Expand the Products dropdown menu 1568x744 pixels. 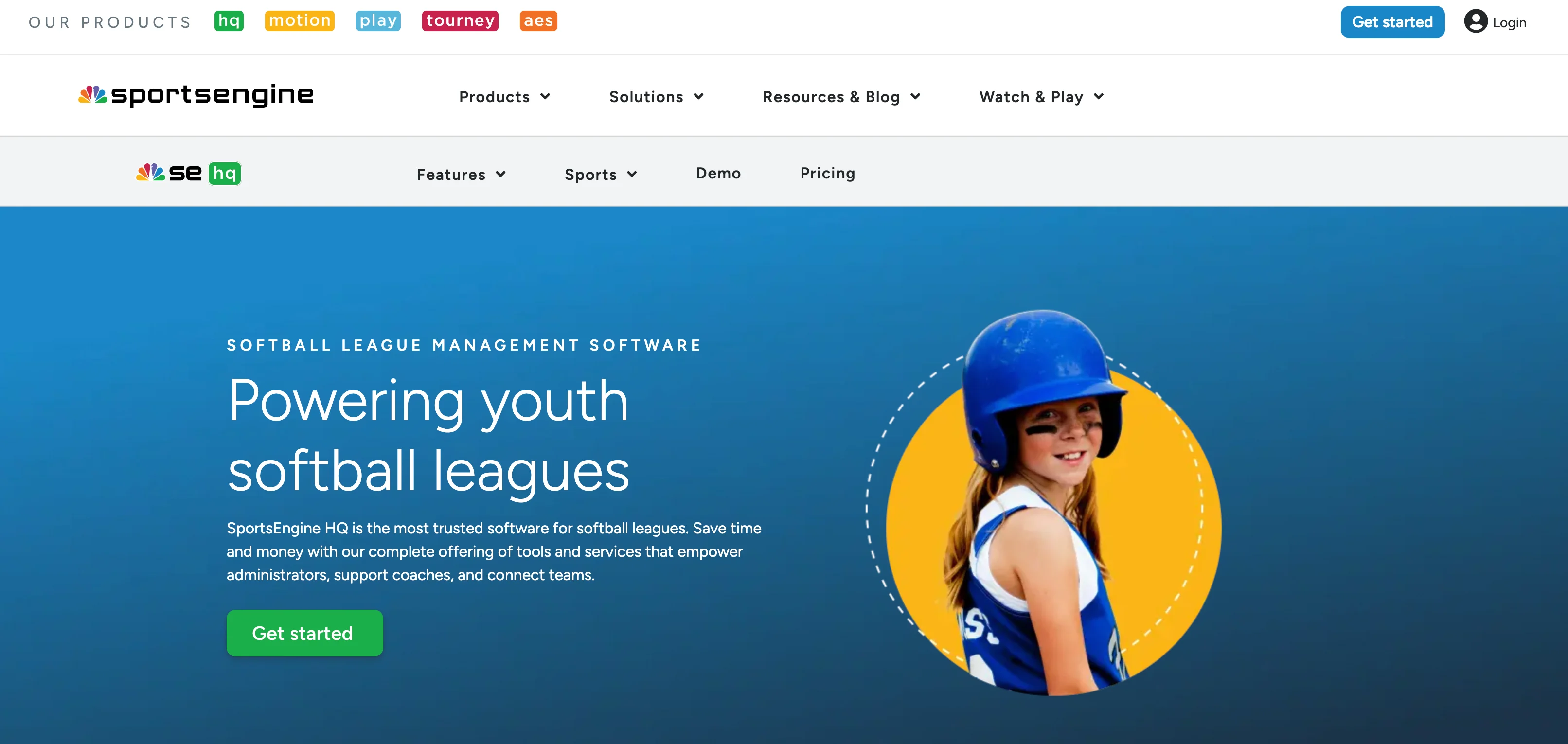tap(505, 97)
